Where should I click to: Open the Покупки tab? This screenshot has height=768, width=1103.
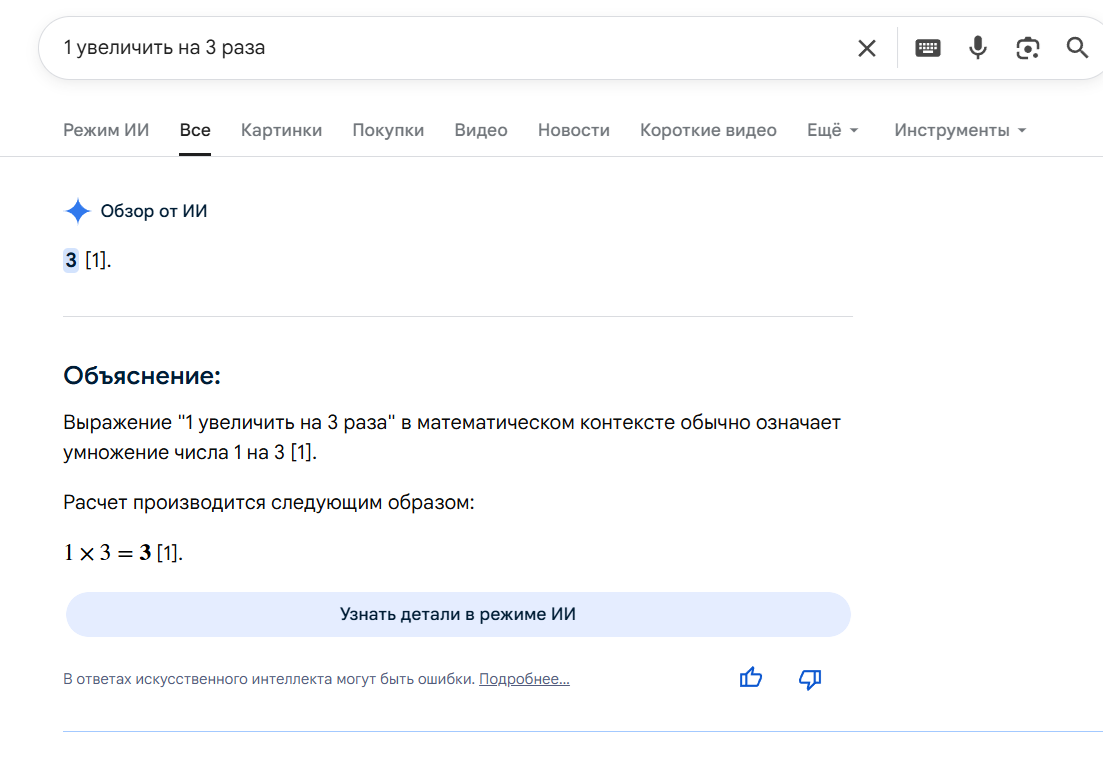[x=388, y=130]
